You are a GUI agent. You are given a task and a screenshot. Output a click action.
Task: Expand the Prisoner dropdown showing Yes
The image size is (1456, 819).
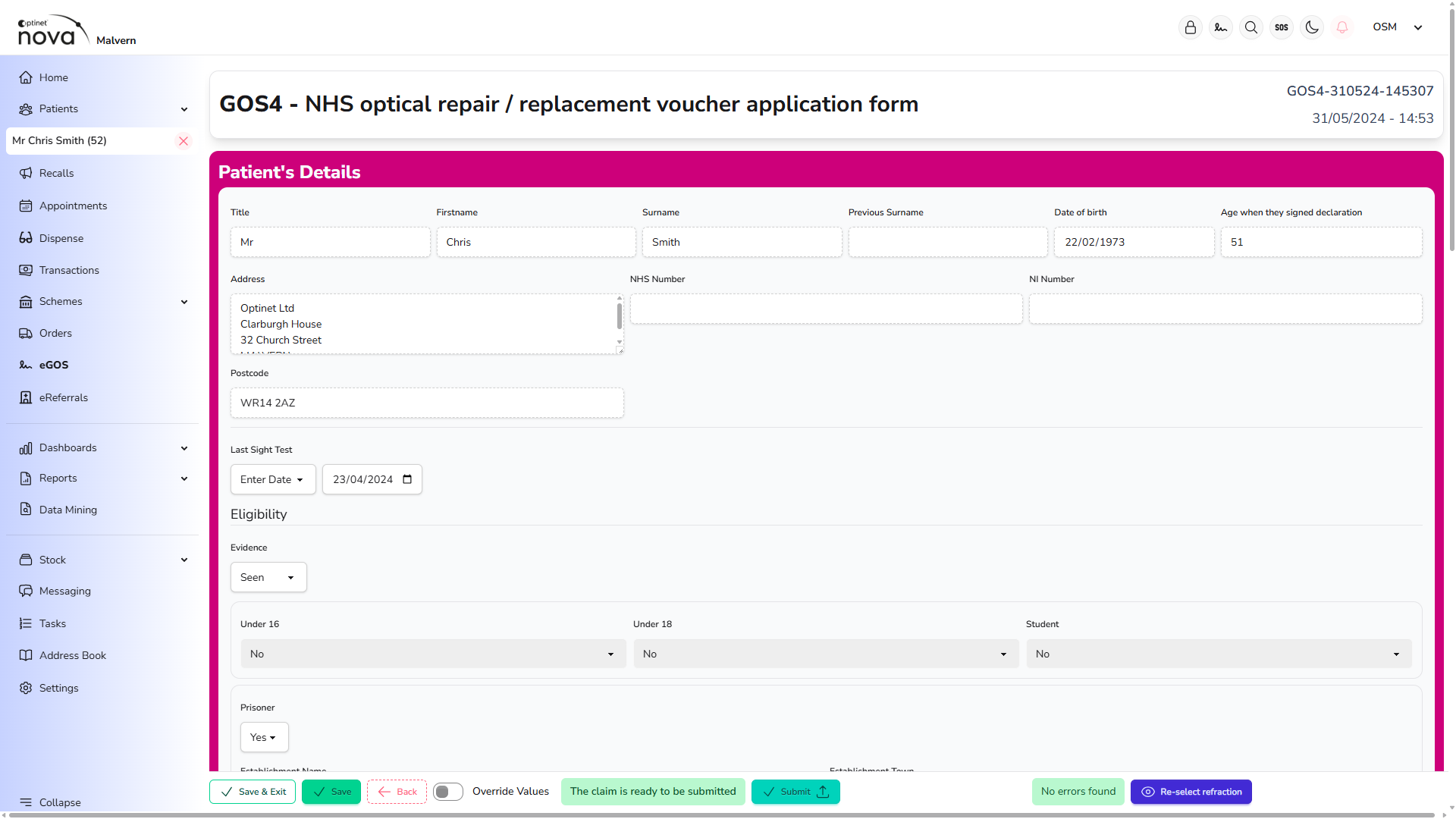coord(264,738)
